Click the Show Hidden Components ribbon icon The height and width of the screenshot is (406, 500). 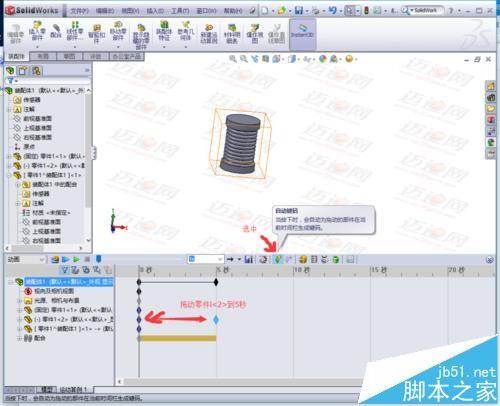click(141, 36)
